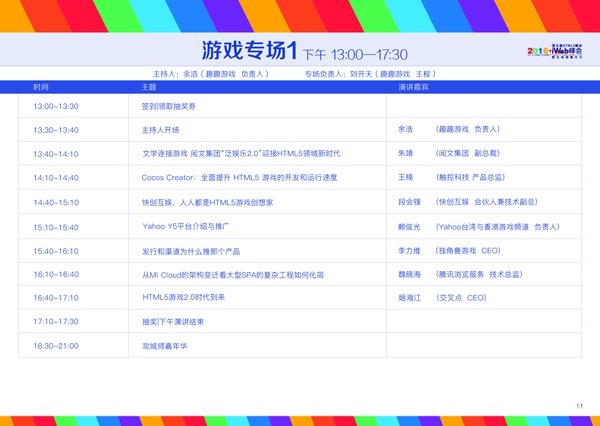Select time cell "14:40–15:10"
The image size is (600, 426).
[x=56, y=202]
